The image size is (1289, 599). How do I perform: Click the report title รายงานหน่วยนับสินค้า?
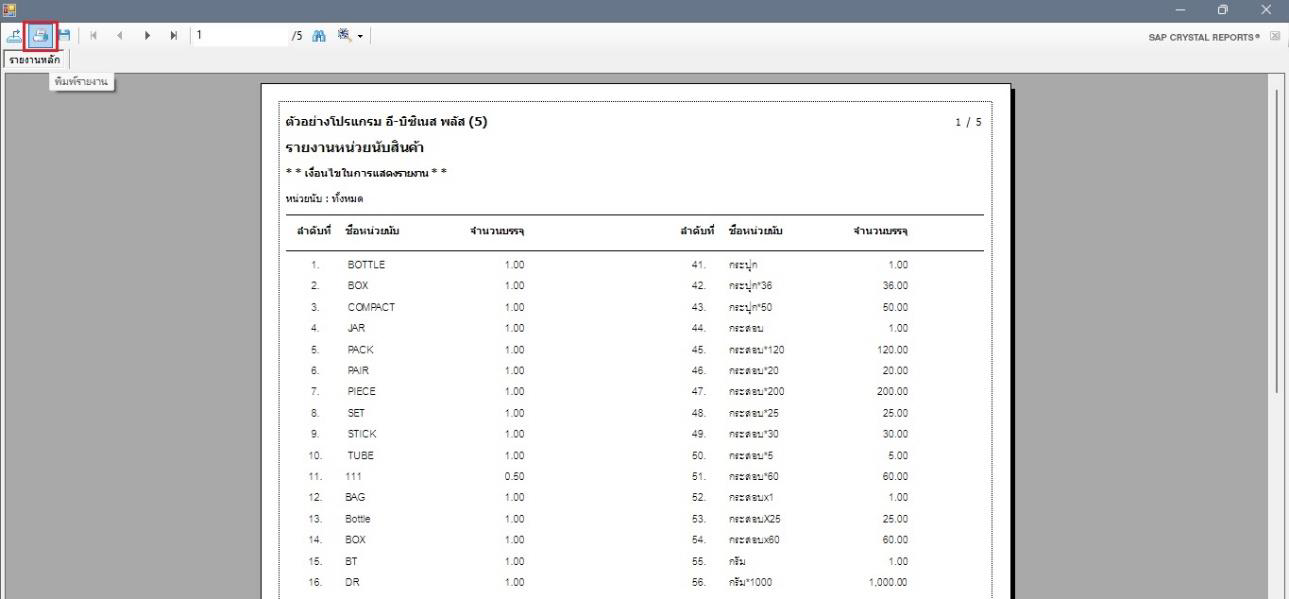click(357, 148)
